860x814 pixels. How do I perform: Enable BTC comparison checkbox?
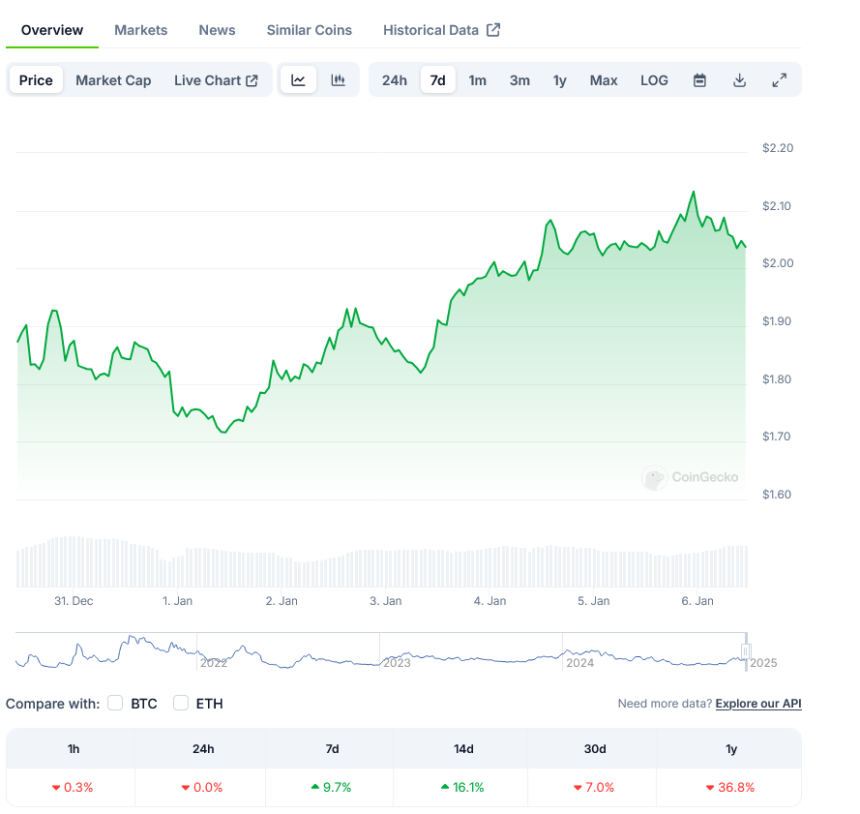[x=115, y=703]
